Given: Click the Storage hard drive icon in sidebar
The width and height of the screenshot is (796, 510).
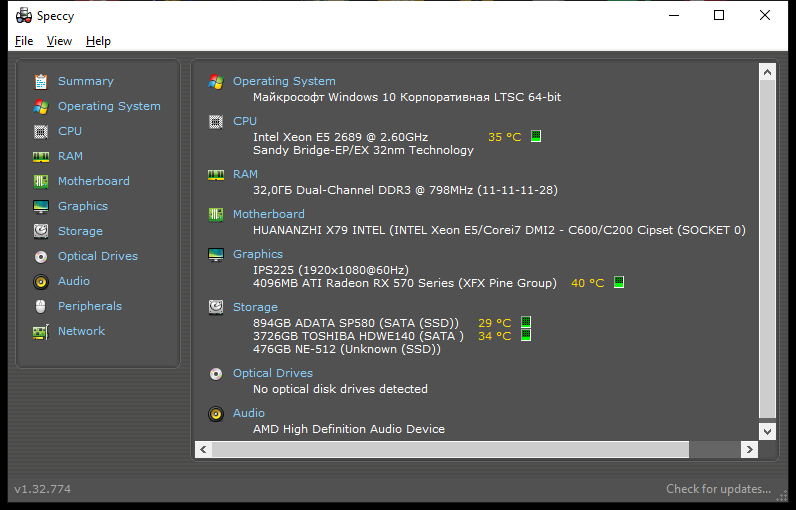Looking at the screenshot, I should [41, 231].
